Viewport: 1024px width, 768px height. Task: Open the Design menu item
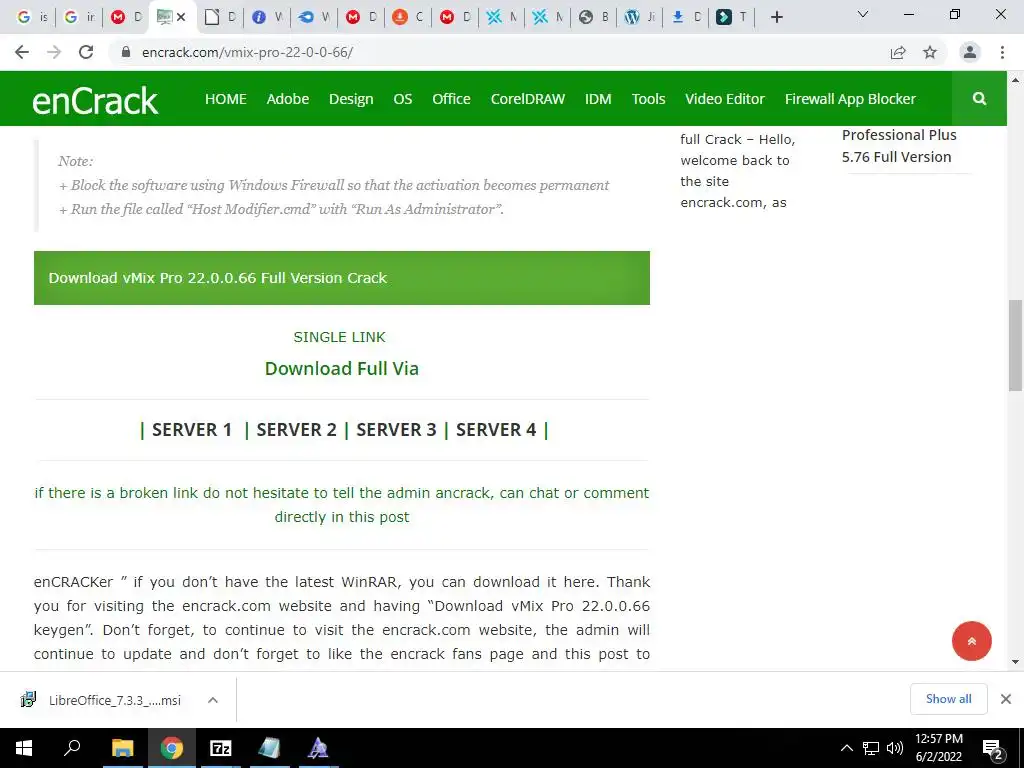[351, 99]
